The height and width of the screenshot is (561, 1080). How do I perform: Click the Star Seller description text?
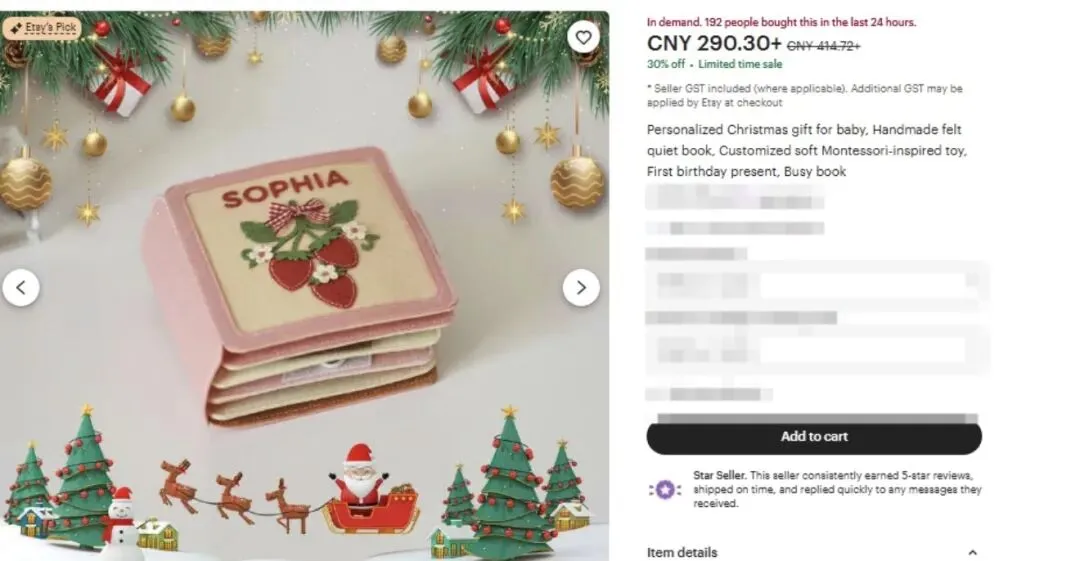[837, 489]
